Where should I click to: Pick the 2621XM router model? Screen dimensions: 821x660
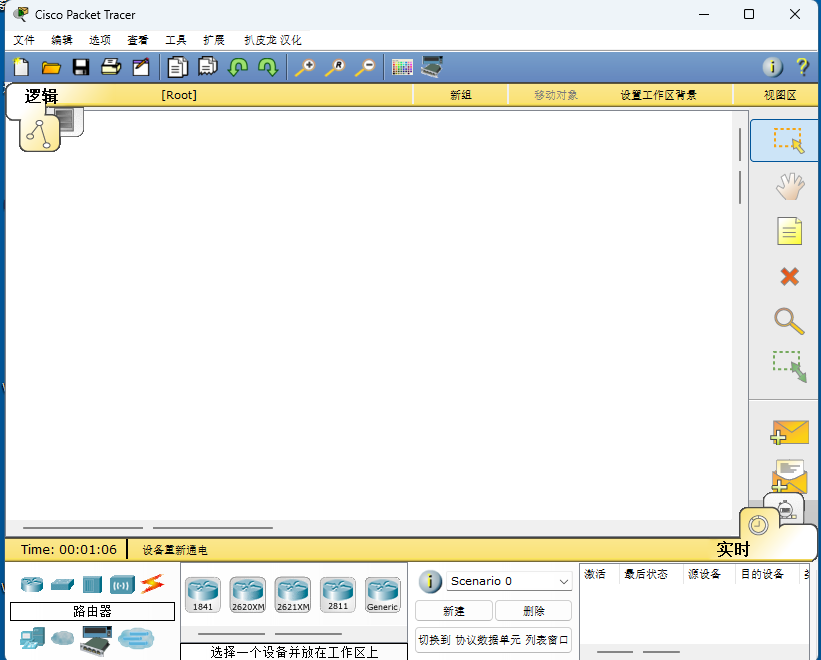293,595
